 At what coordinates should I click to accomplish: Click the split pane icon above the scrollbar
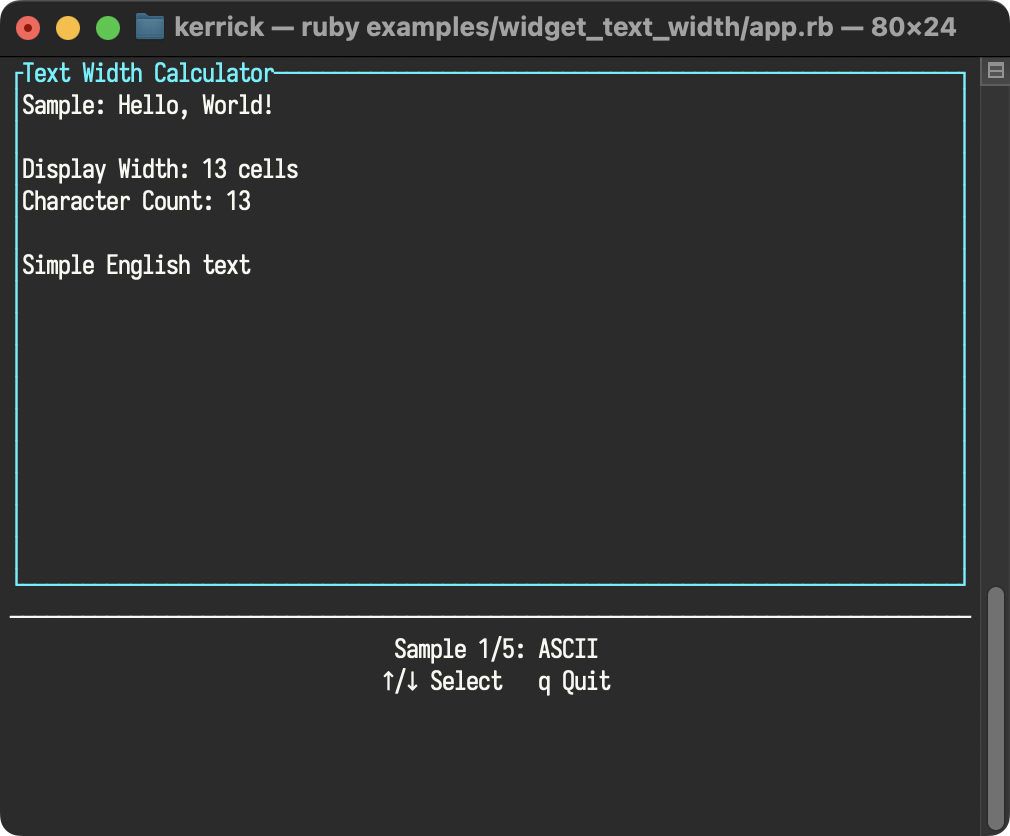(x=995, y=70)
